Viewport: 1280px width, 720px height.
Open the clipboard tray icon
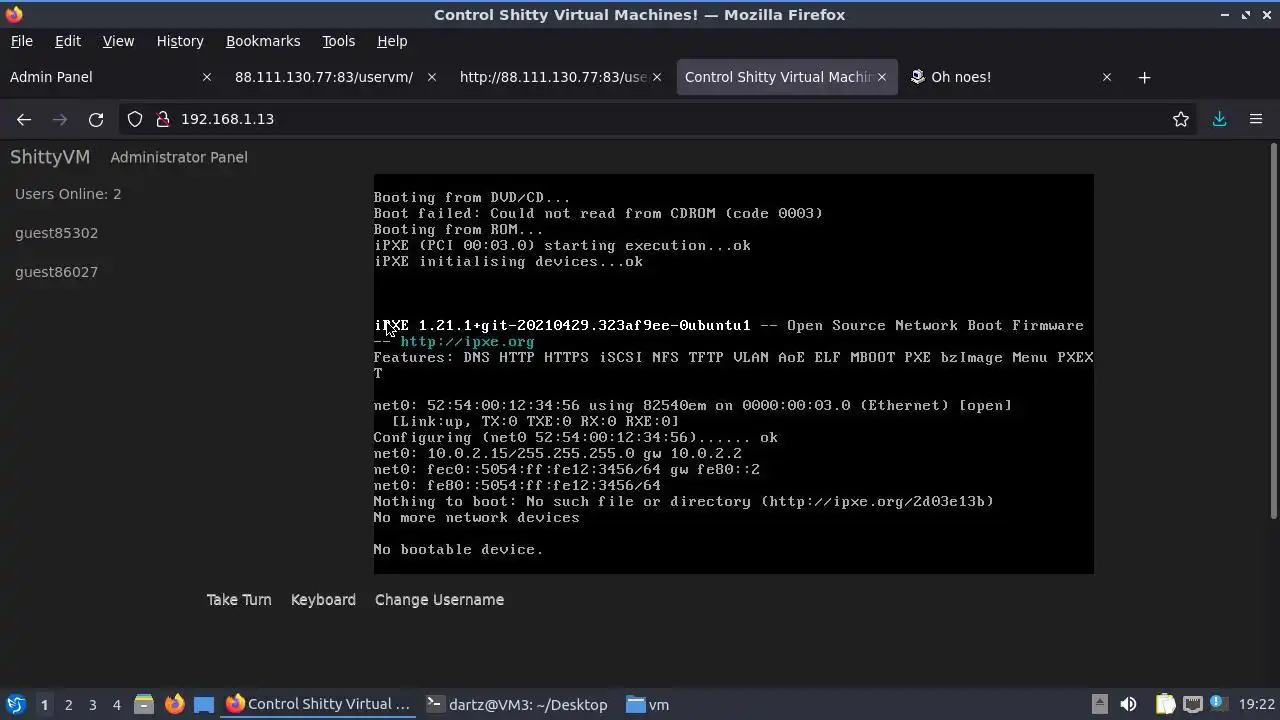(1165, 705)
